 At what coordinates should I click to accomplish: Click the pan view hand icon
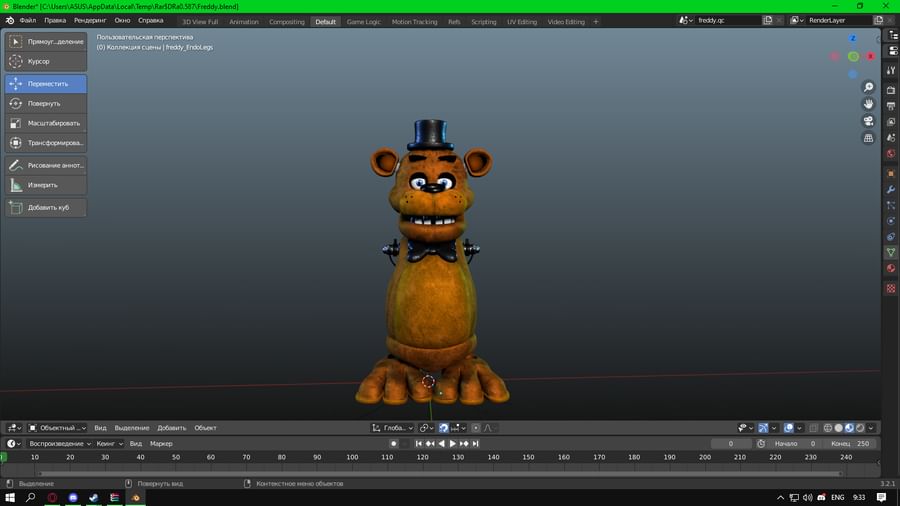tap(868, 104)
